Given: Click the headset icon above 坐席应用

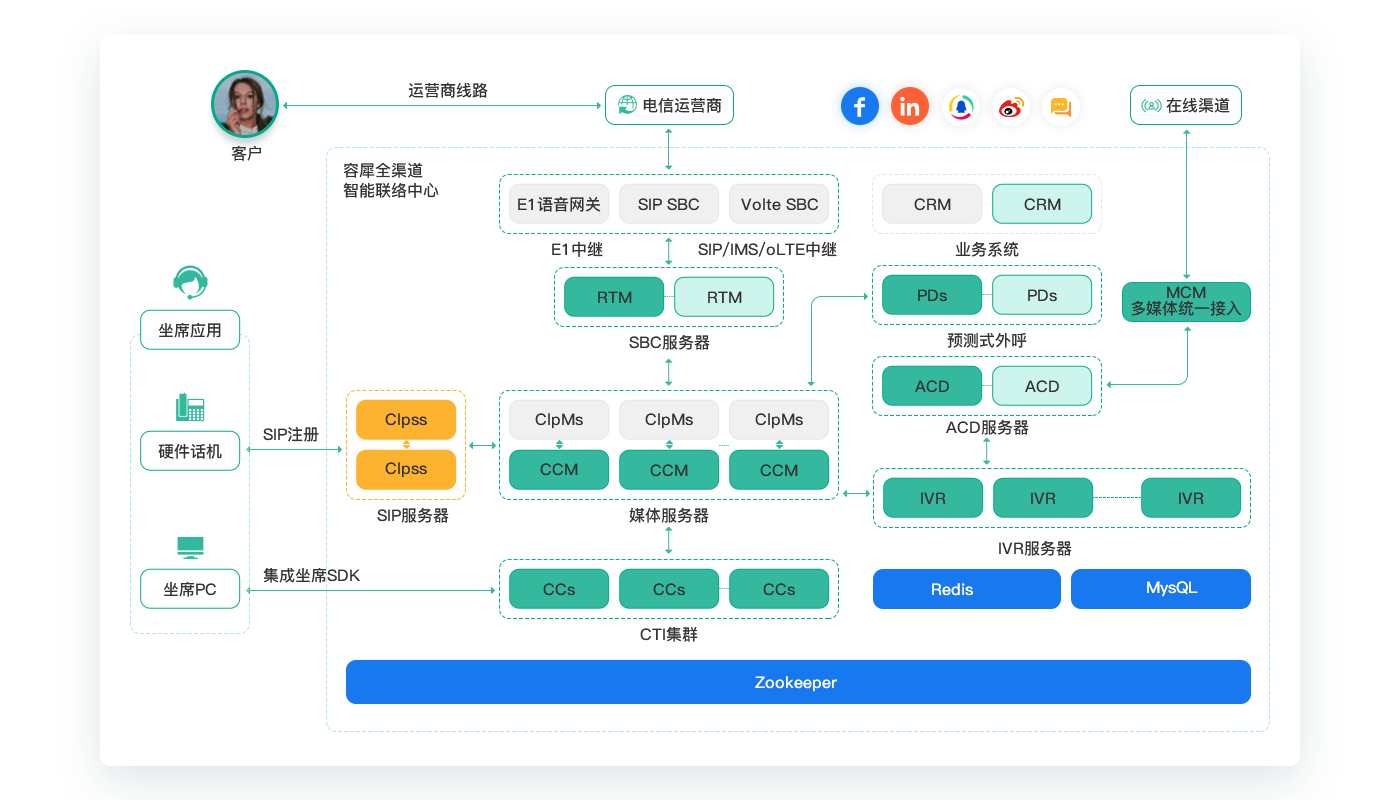Looking at the screenshot, I should (190, 283).
